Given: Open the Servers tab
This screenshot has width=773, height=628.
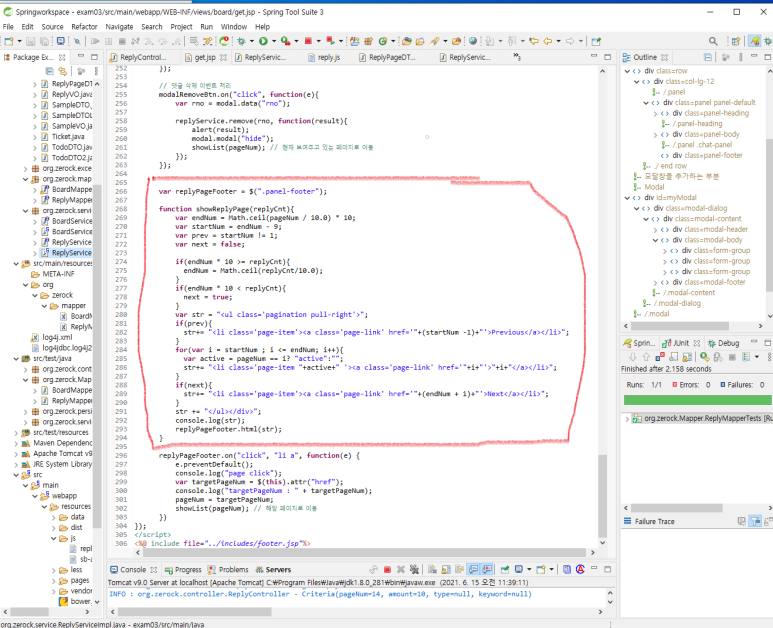Looking at the screenshot, I should click(x=274, y=569).
